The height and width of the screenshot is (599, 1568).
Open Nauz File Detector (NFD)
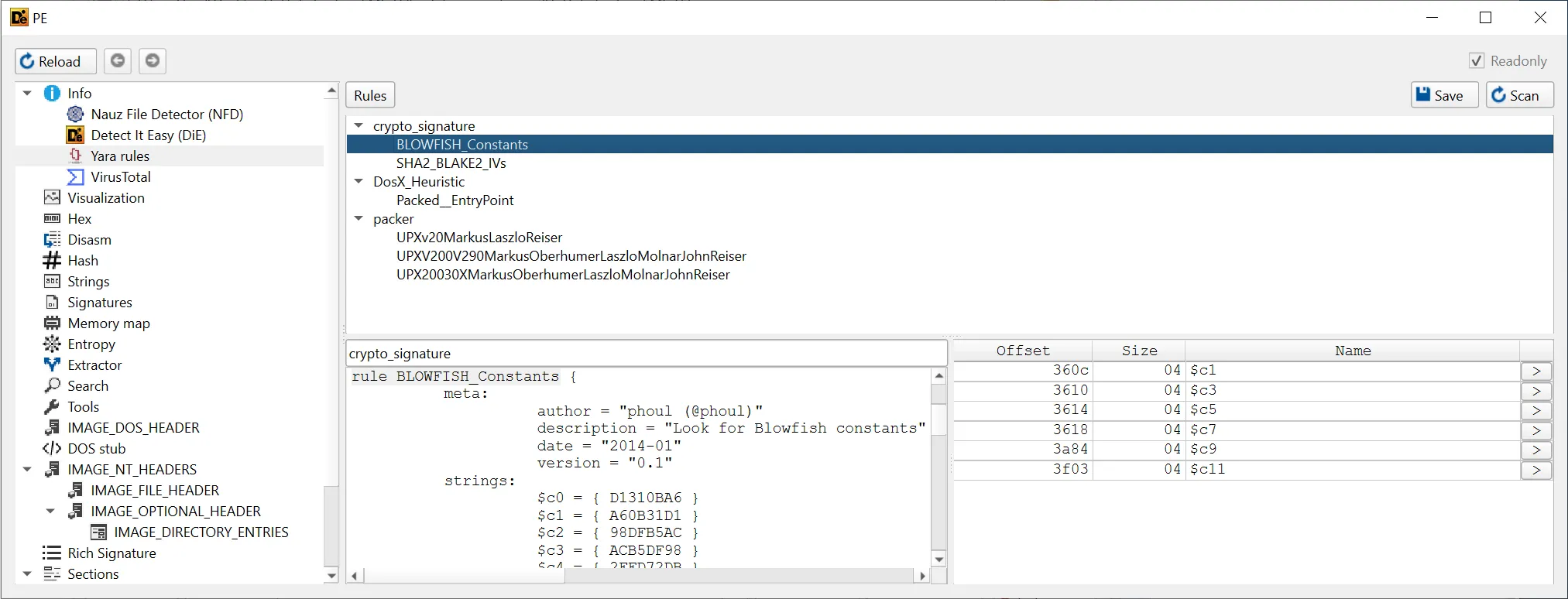[166, 114]
